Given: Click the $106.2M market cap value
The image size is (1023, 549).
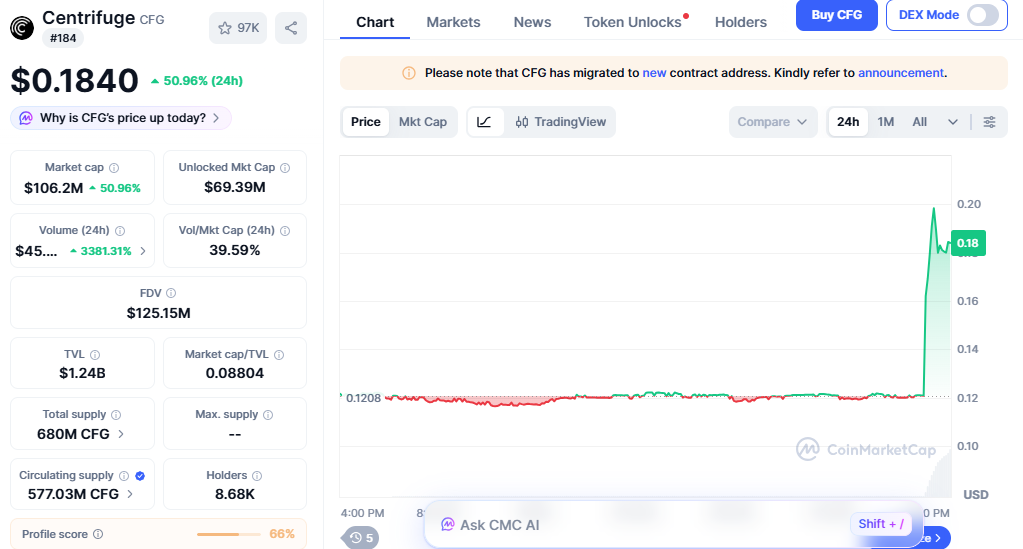Looking at the screenshot, I should coord(53,188).
